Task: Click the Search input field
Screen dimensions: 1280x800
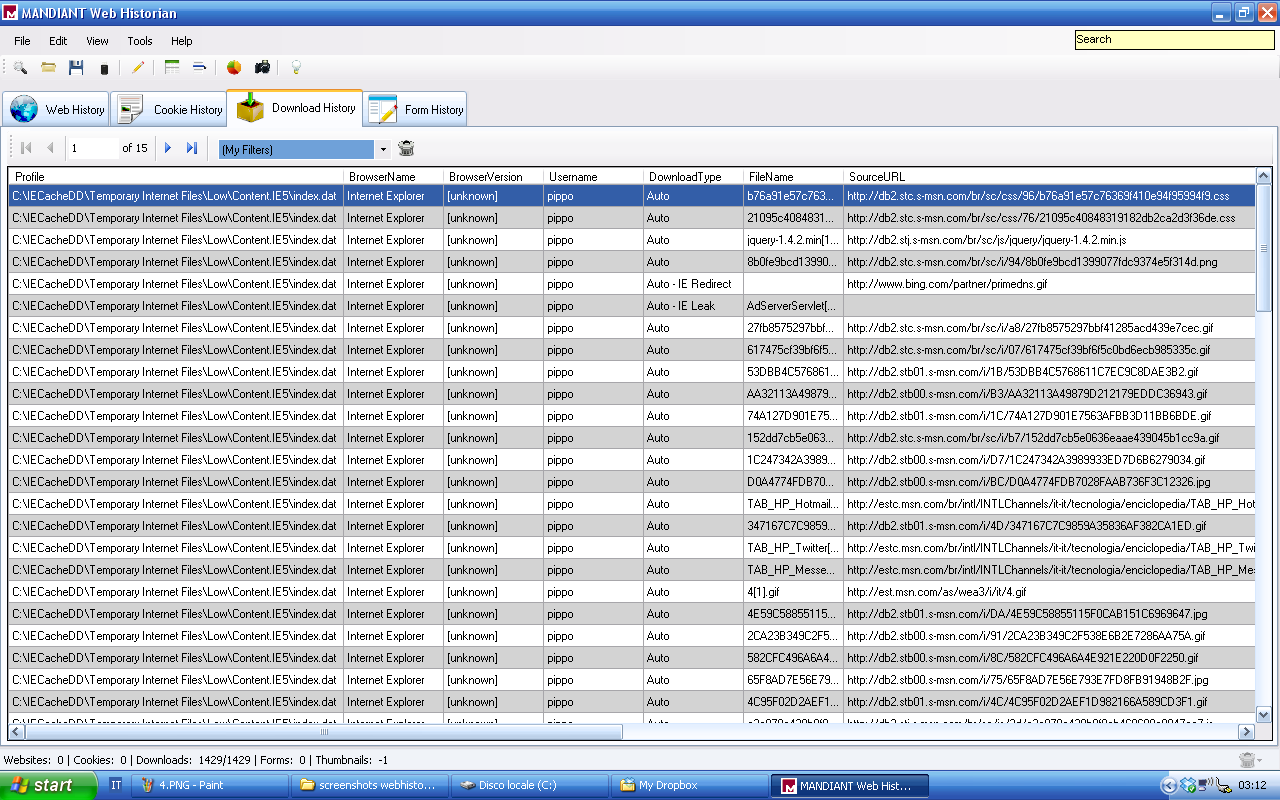Action: [x=1174, y=40]
